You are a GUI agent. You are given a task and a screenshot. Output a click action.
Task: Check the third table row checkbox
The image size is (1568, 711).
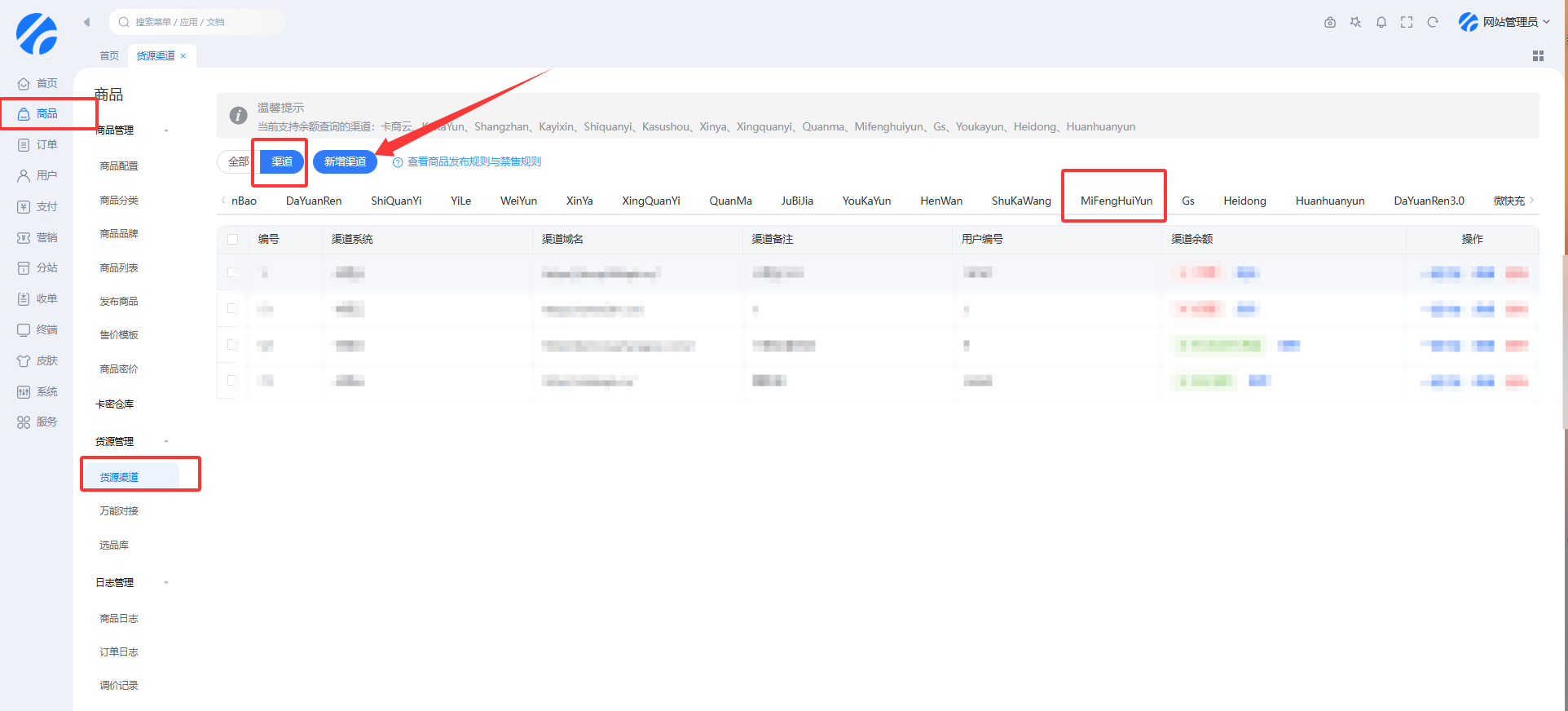232,345
